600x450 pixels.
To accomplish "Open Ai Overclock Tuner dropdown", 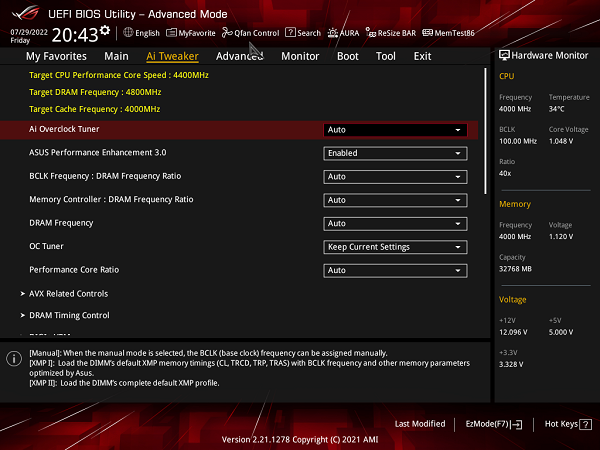I will [x=395, y=130].
